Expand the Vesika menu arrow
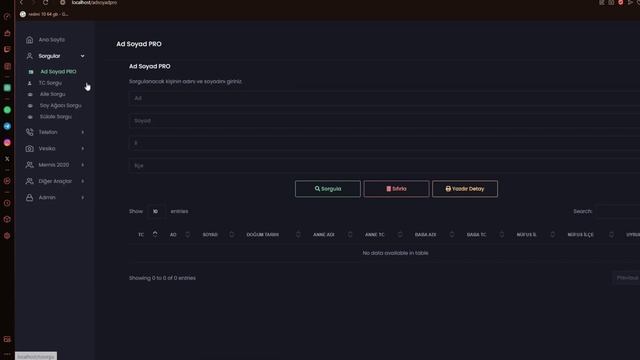The width and height of the screenshot is (640, 360). (x=82, y=149)
